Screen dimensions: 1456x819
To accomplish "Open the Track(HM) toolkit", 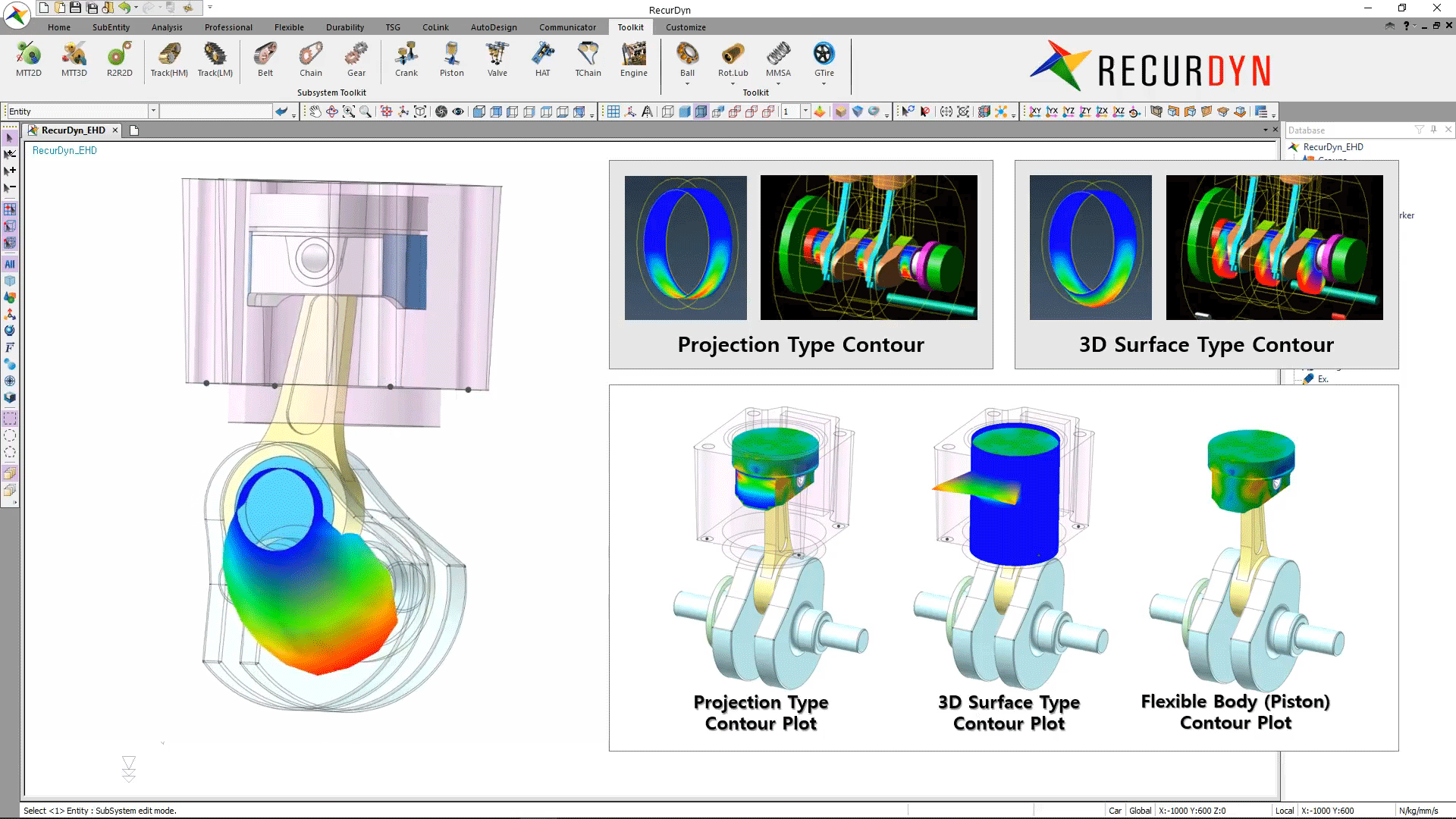I will [x=169, y=59].
